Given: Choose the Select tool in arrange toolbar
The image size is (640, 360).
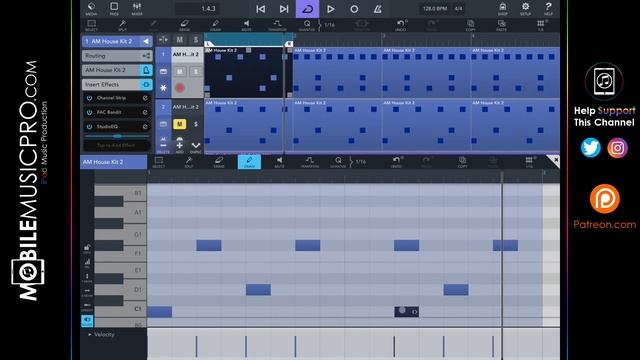Looking at the screenshot, I should 91,25.
